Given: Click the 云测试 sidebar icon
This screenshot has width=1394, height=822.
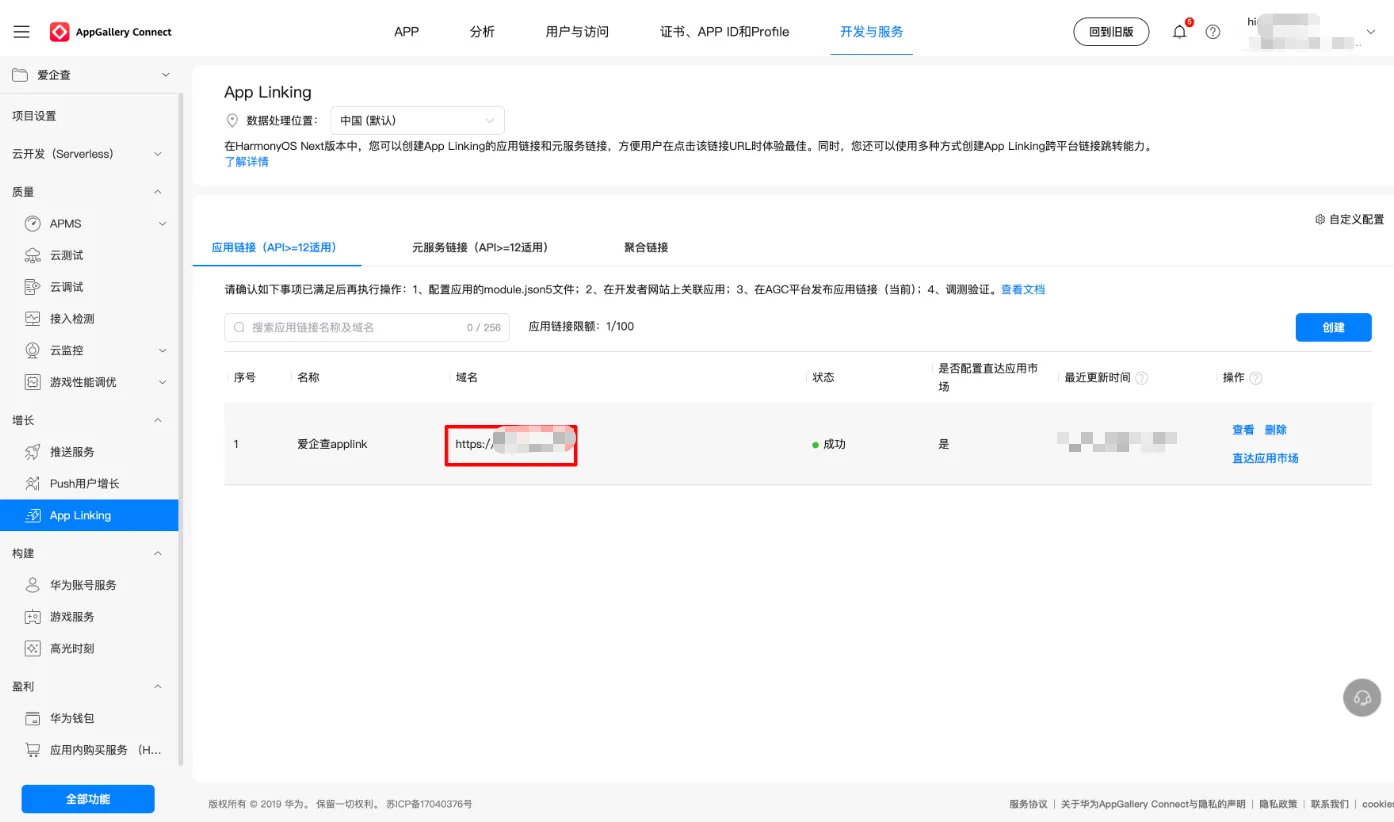Looking at the screenshot, I should 33,255.
